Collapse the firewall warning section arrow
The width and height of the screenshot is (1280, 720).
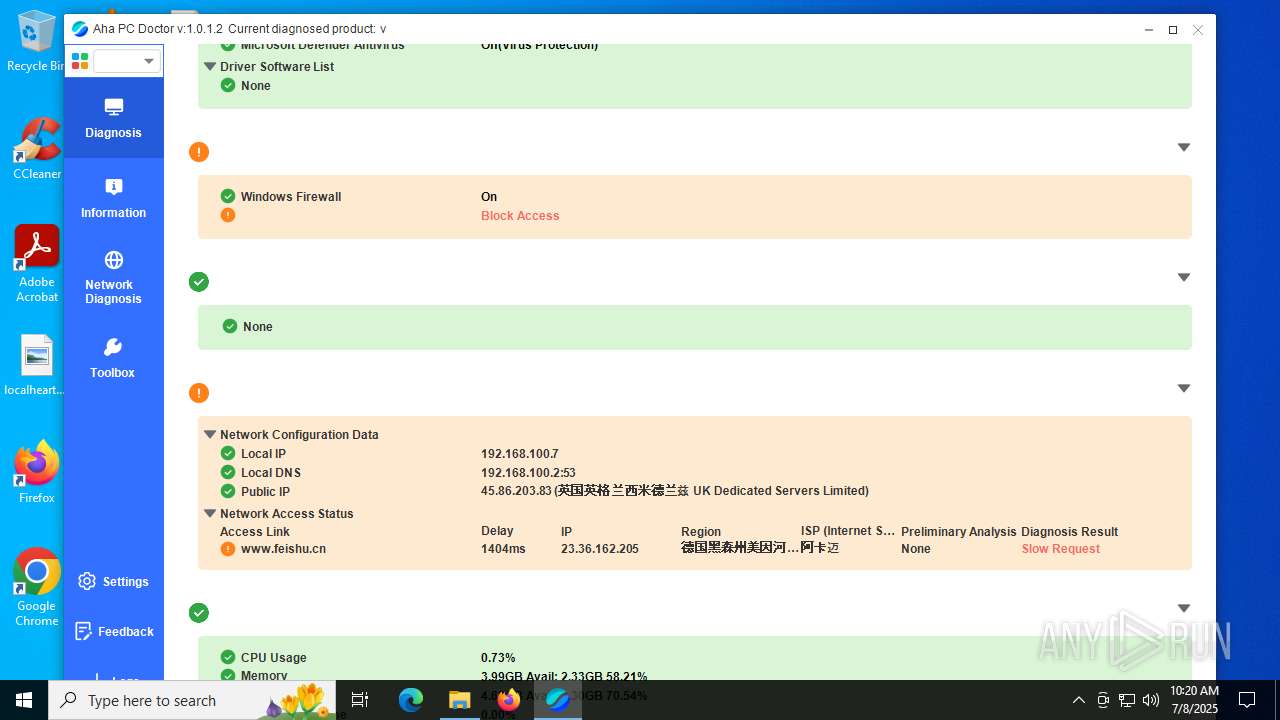[x=1183, y=147]
